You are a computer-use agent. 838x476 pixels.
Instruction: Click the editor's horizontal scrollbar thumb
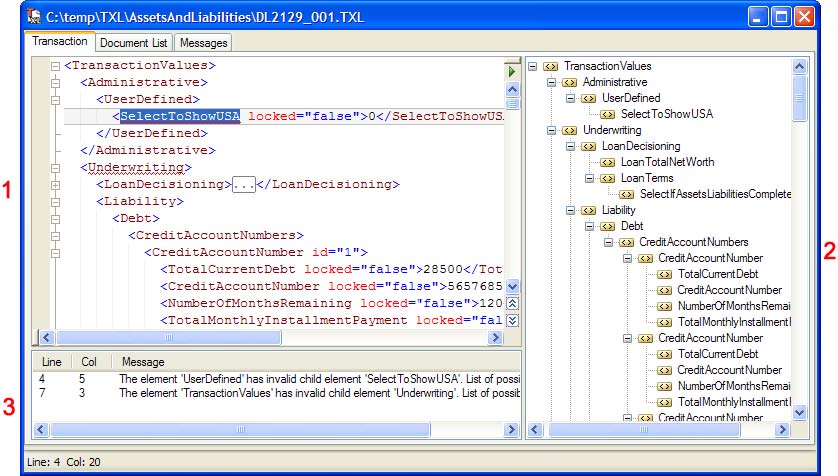(169, 338)
